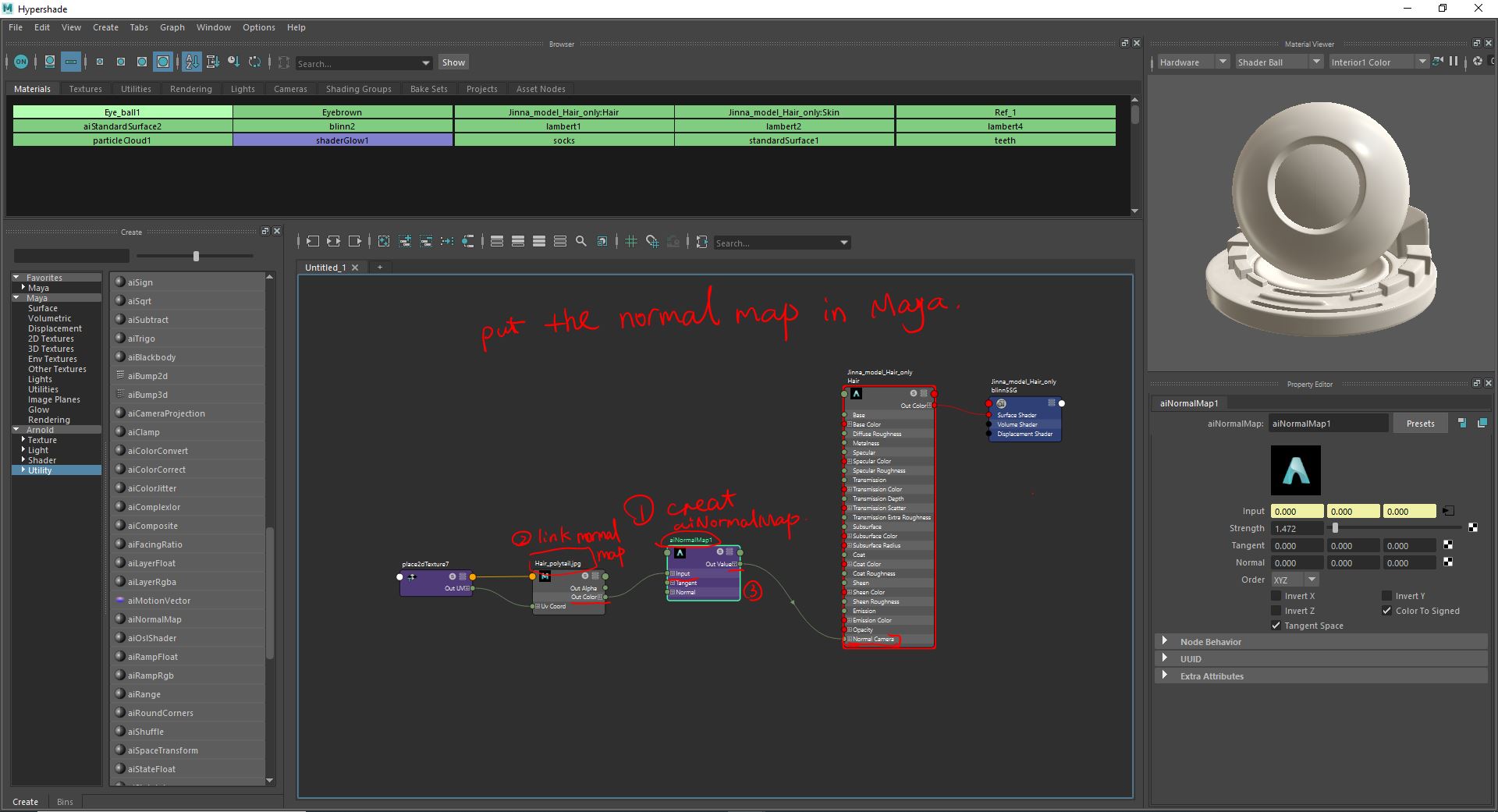This screenshot has width=1498, height=812.
Task: Show output connections in node graph
Action: pos(355,242)
